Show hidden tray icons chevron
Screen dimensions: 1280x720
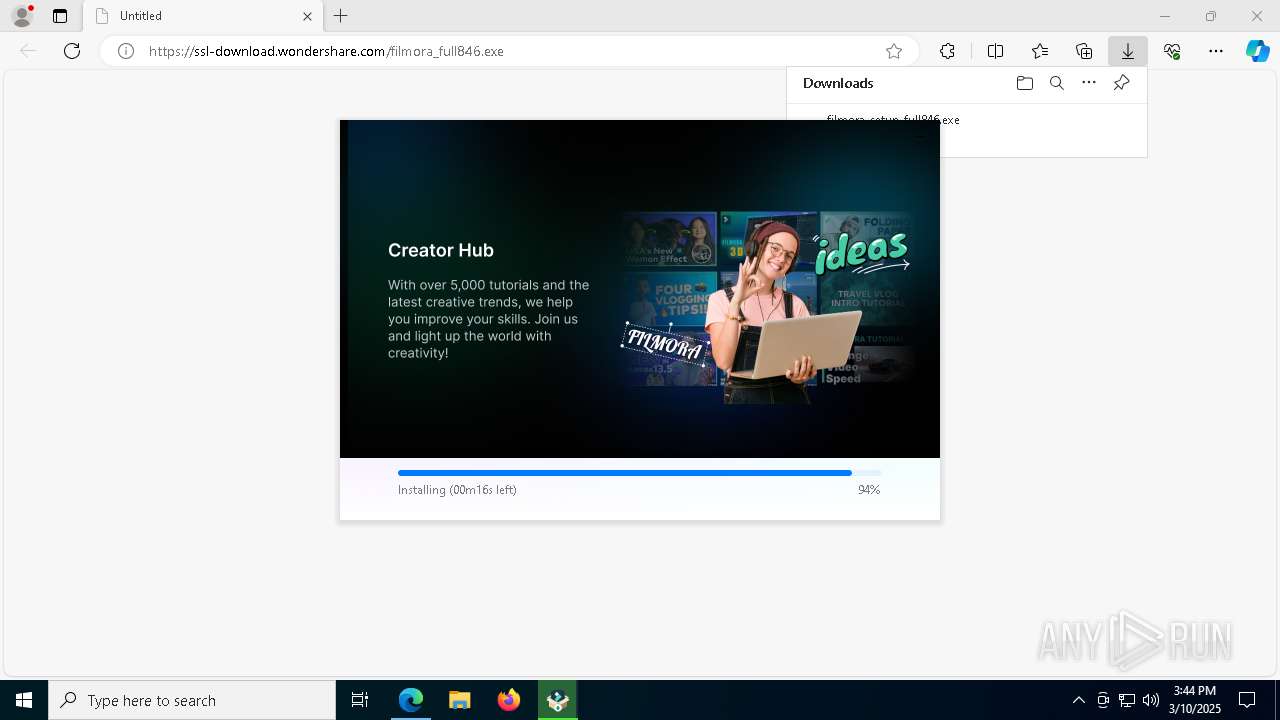(x=1079, y=700)
